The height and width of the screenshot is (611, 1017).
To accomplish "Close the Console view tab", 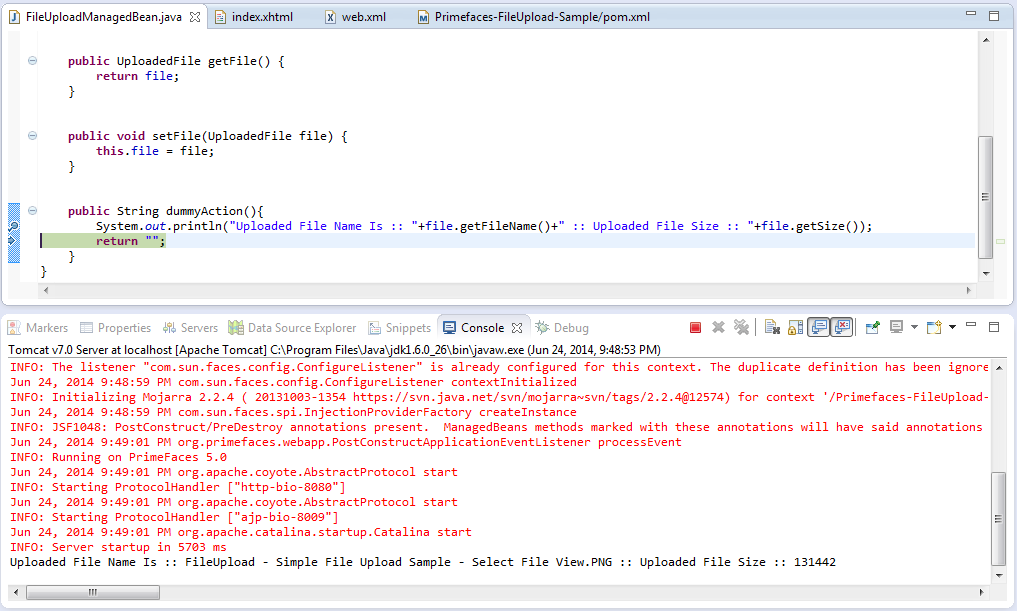I will [x=517, y=328].
